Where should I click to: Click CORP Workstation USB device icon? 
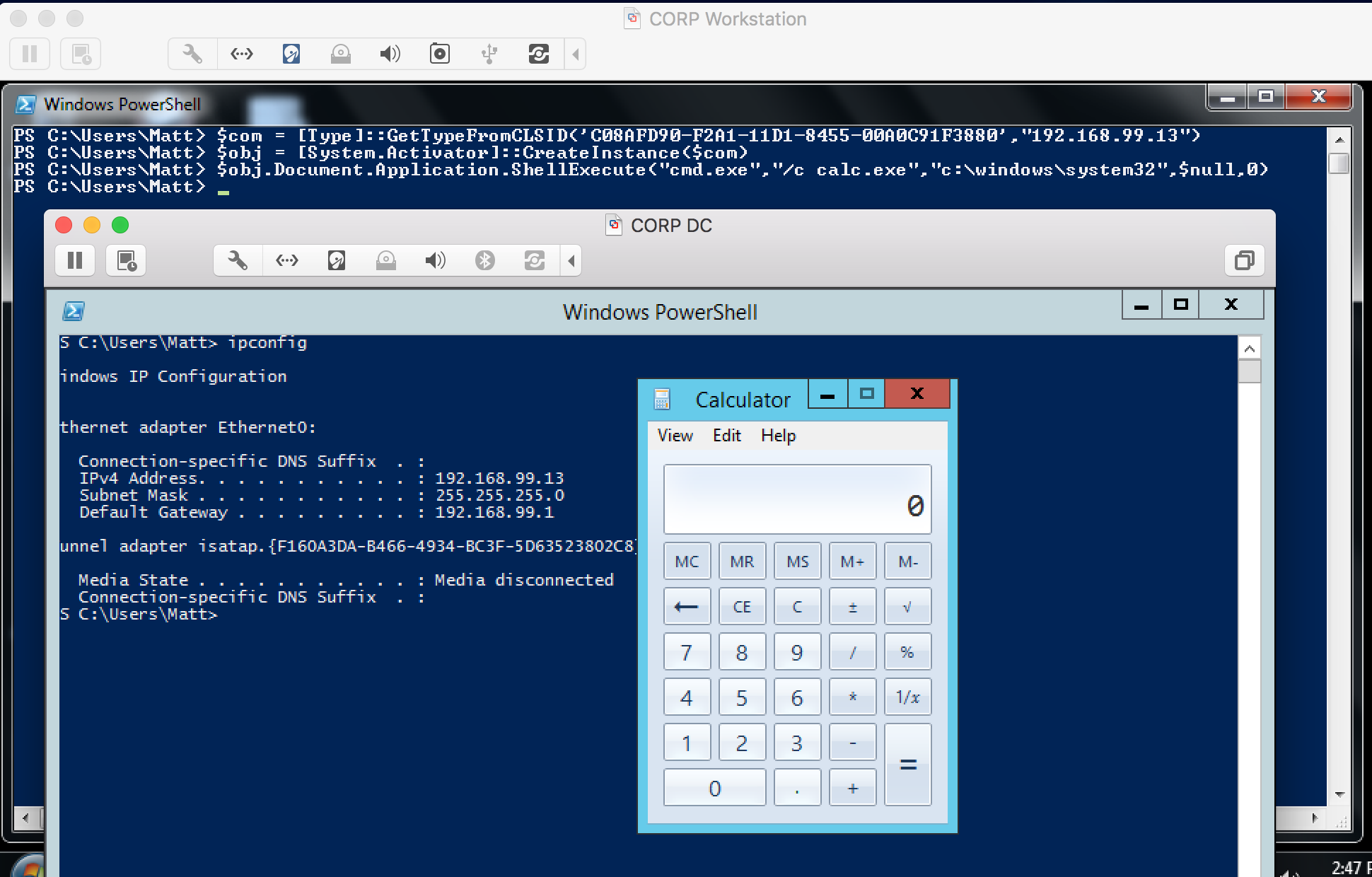tap(489, 54)
